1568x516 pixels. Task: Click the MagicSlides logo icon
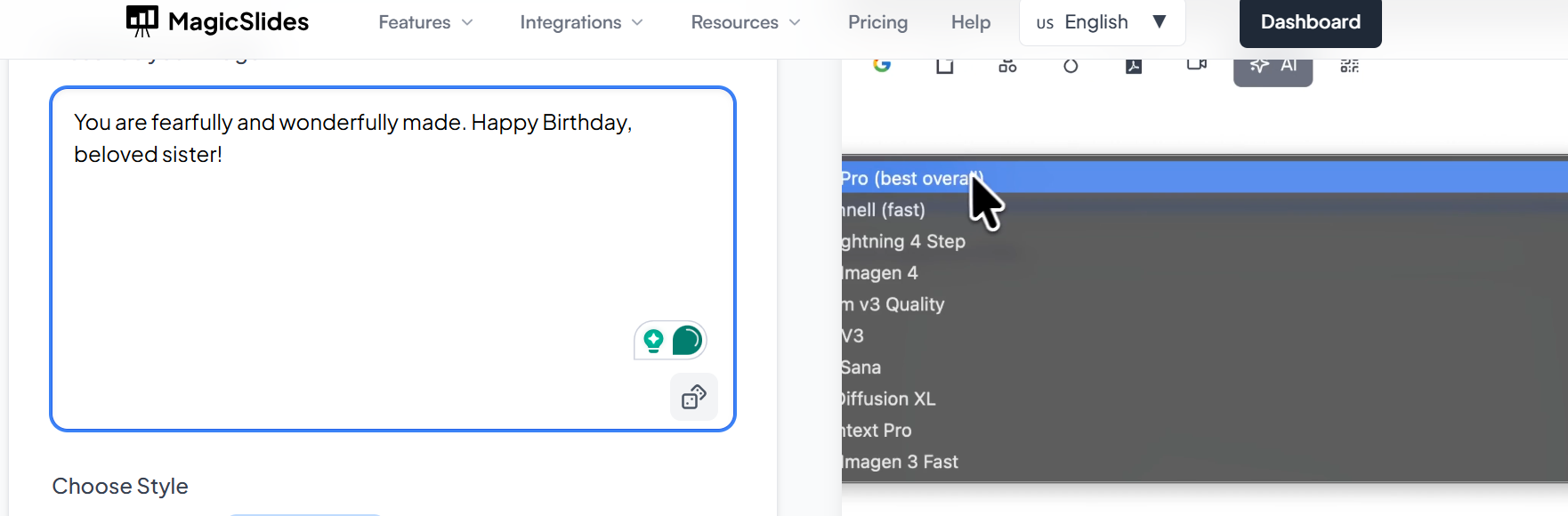tap(142, 21)
